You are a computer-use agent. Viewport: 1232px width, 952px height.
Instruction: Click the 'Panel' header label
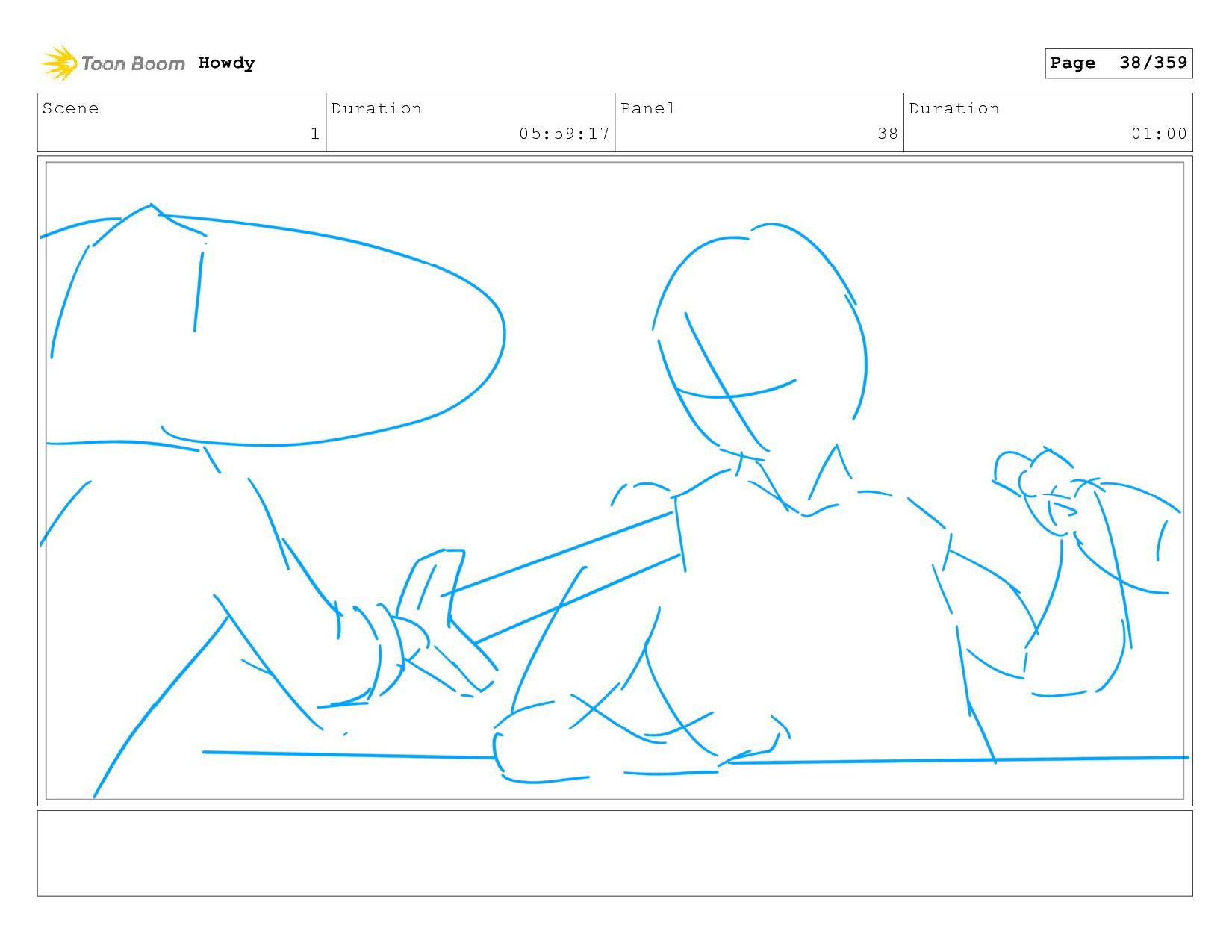click(x=648, y=108)
